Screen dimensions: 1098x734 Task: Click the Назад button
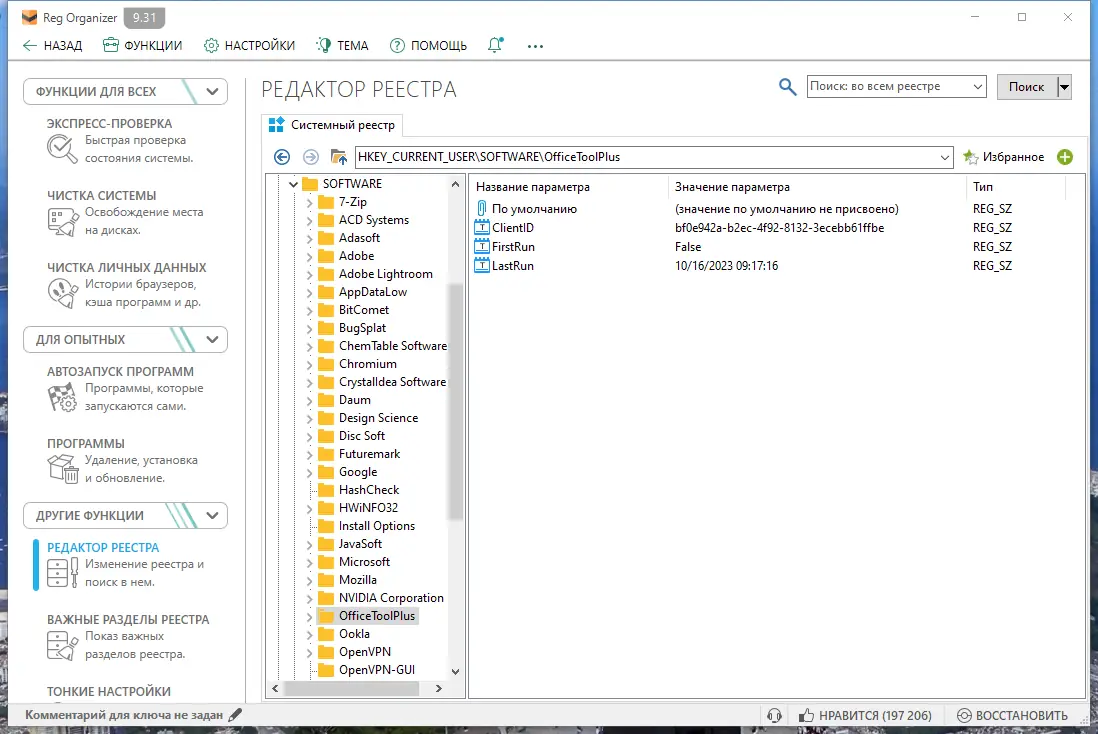tap(53, 46)
